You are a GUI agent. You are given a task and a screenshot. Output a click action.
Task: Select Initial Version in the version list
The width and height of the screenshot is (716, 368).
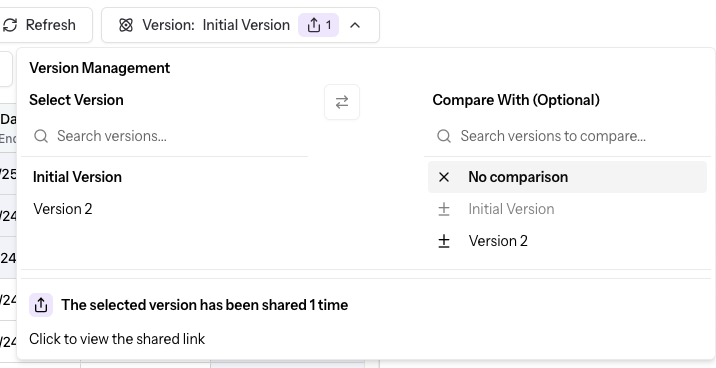pos(77,177)
